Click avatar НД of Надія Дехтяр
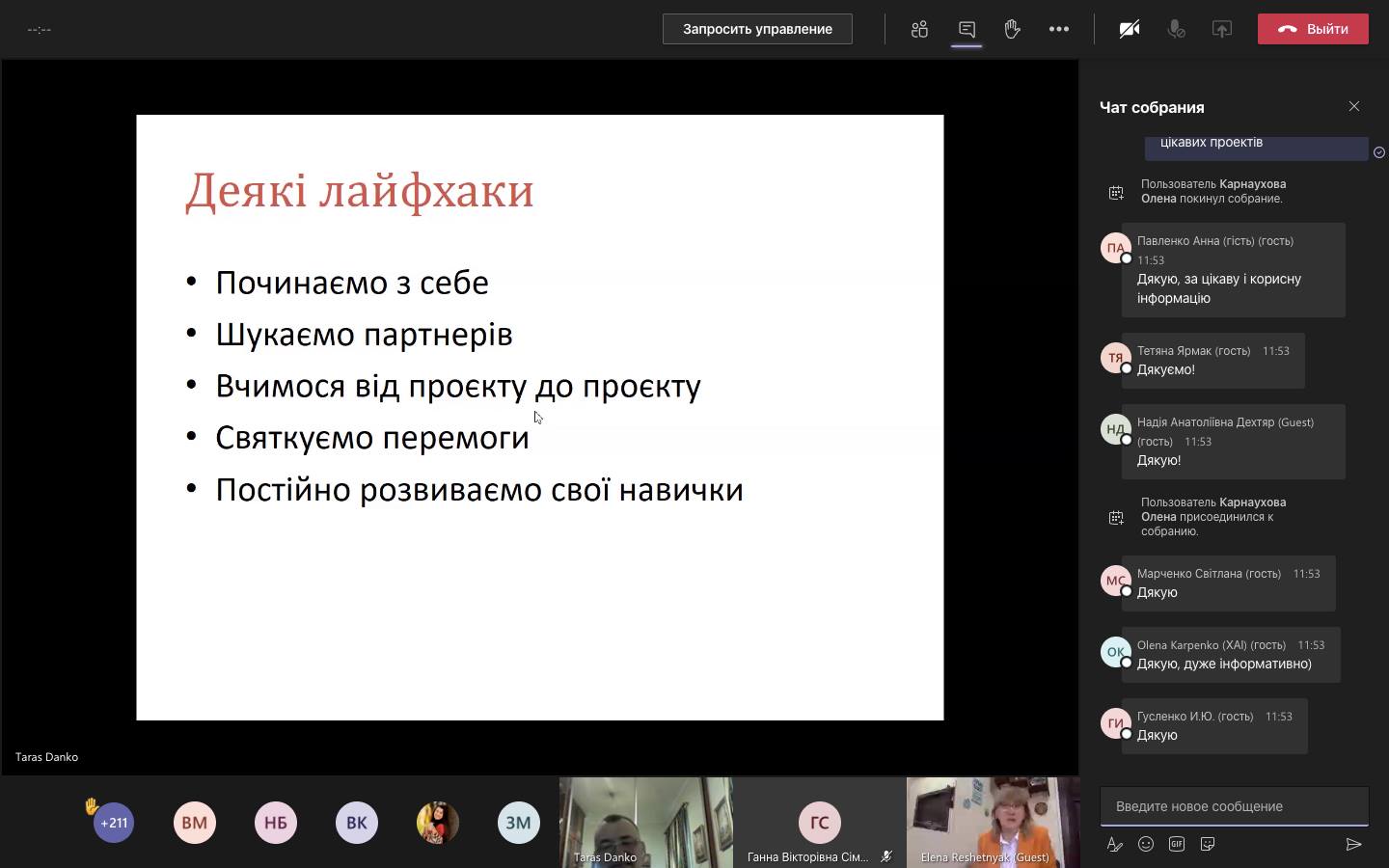 pos(1116,429)
